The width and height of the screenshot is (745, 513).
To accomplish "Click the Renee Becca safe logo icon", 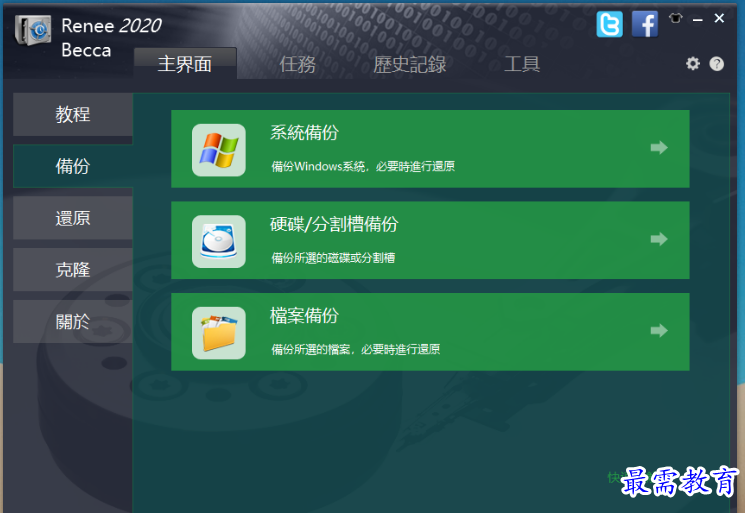I will pyautogui.click(x=33, y=30).
